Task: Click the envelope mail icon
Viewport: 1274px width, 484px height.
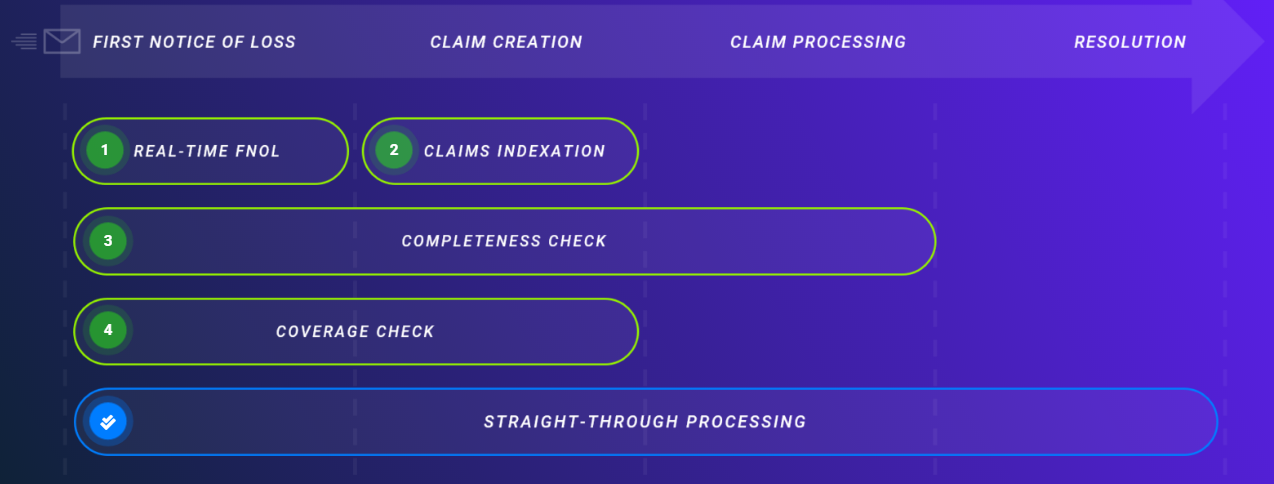Action: (61, 42)
